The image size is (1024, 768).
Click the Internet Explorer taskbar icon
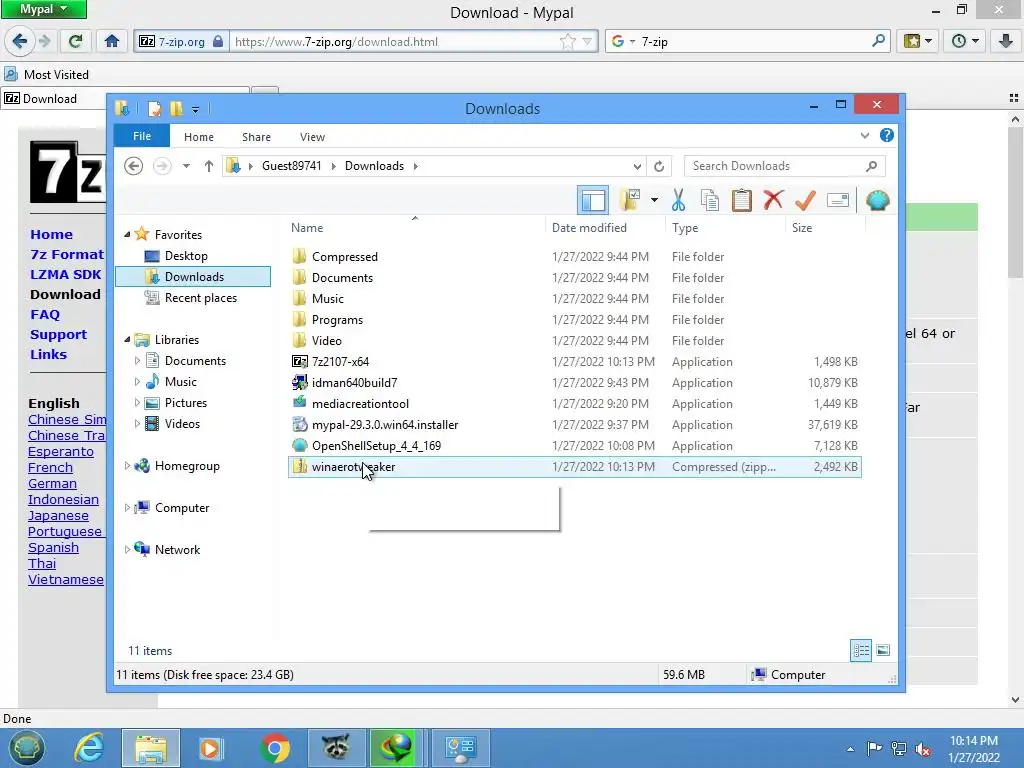pos(89,748)
